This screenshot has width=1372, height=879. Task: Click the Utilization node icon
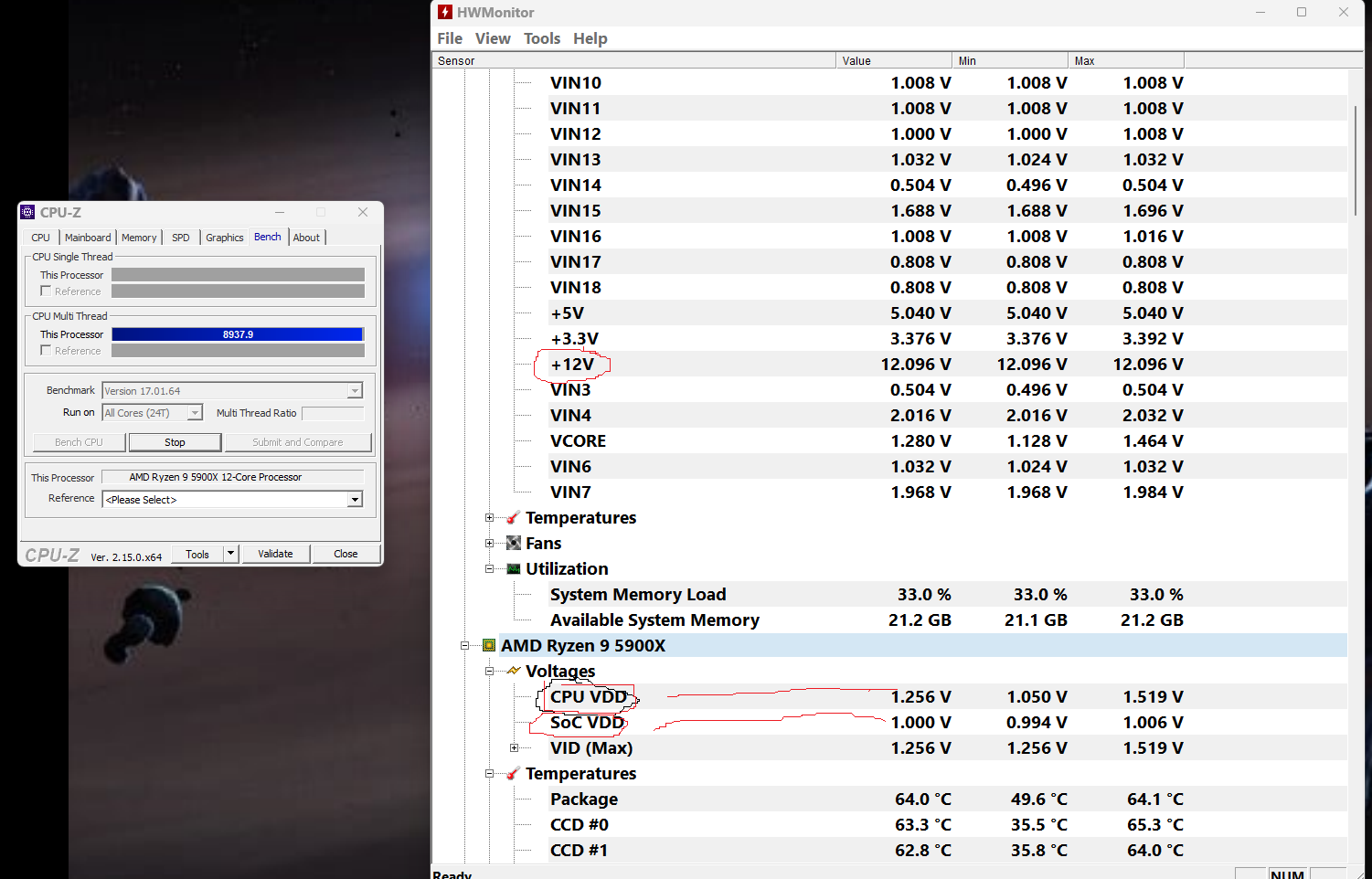point(514,569)
